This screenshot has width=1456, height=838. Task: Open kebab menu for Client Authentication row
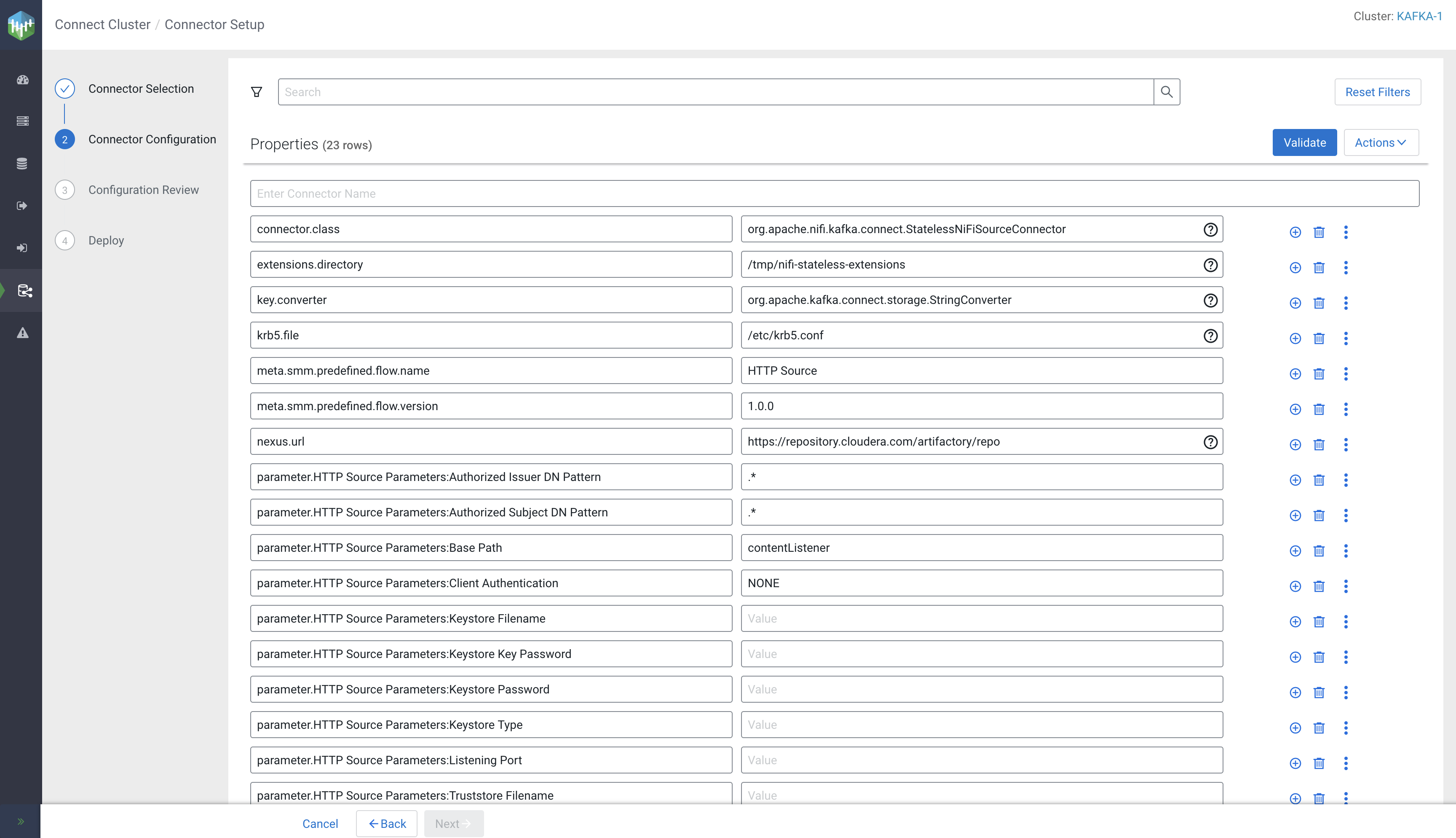coord(1345,586)
